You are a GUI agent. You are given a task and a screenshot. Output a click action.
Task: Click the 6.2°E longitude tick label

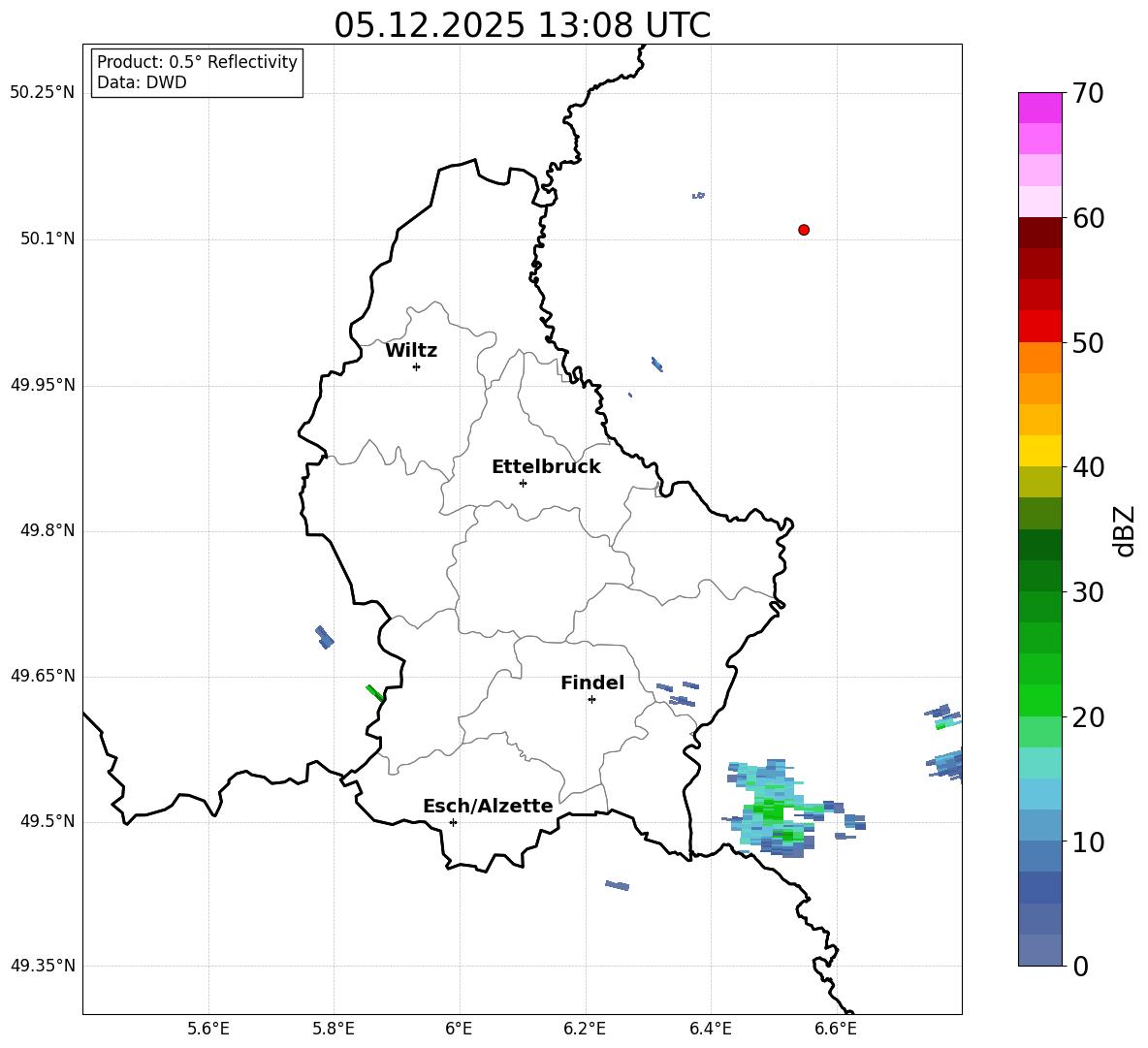(x=585, y=1029)
